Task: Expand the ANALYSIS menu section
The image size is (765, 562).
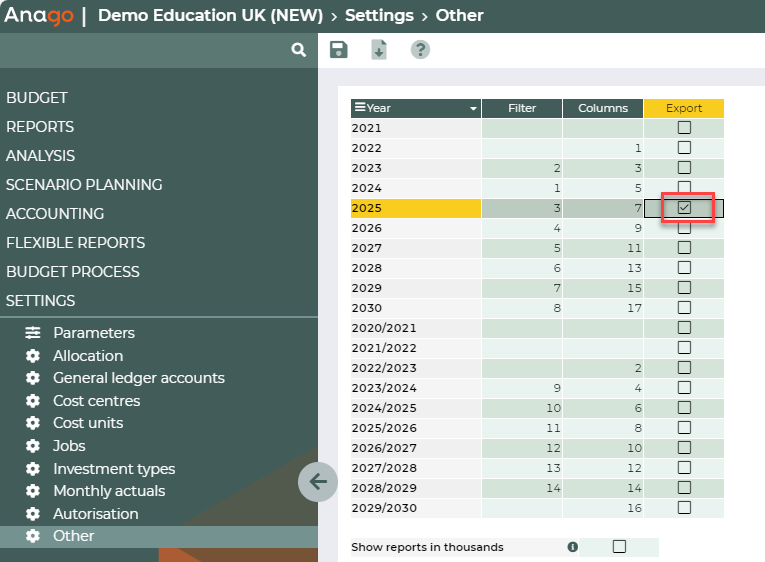Action: tap(40, 156)
